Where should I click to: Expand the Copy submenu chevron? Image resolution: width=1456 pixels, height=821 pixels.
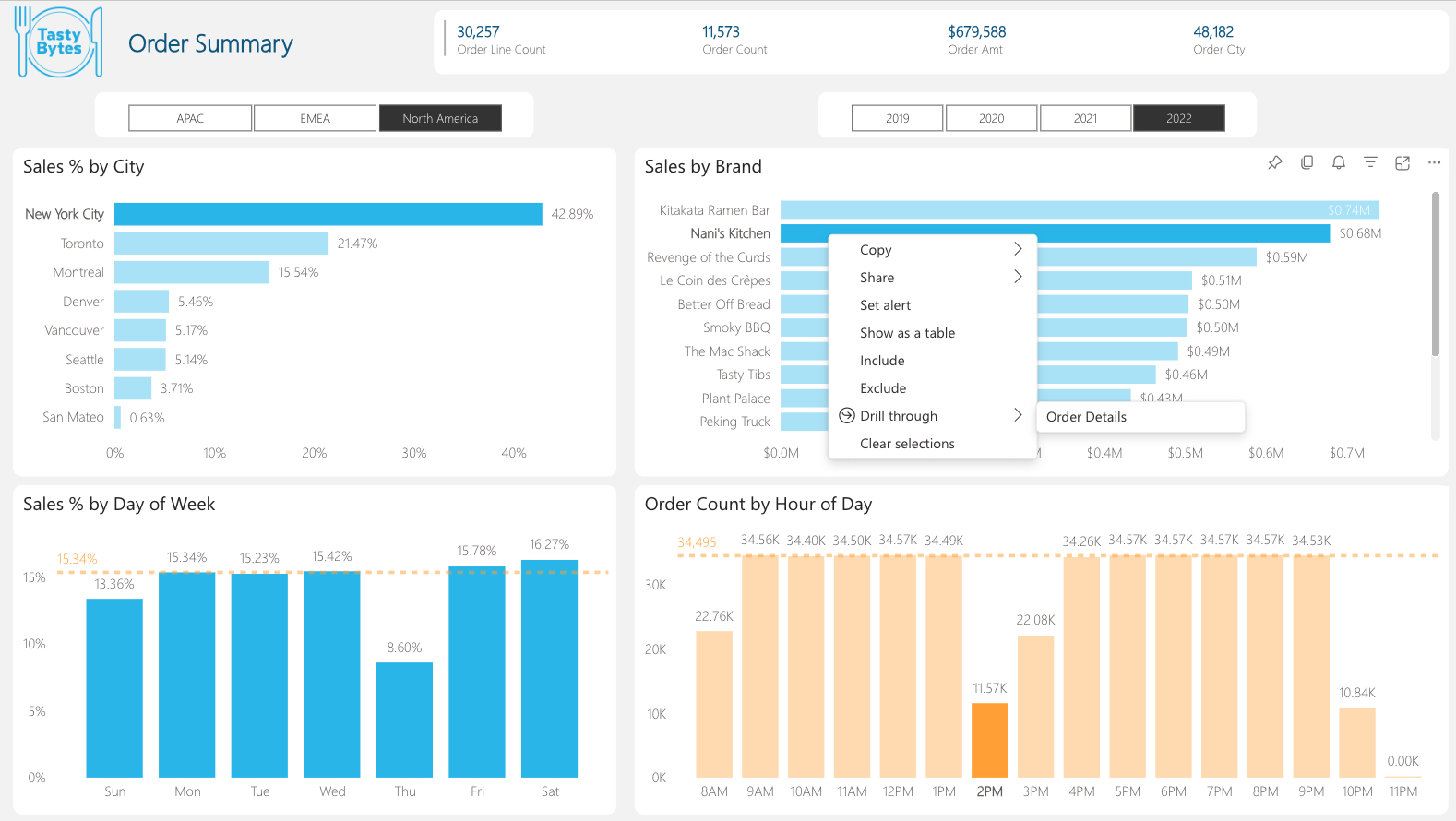tap(1018, 249)
